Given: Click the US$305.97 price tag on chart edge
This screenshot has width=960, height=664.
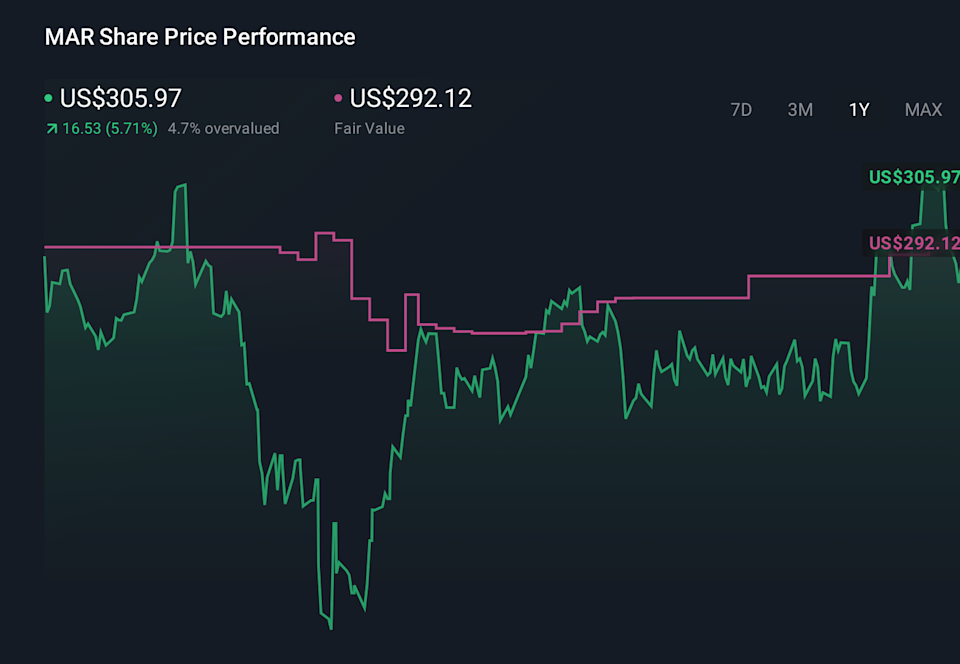Looking at the screenshot, I should coord(913,178).
